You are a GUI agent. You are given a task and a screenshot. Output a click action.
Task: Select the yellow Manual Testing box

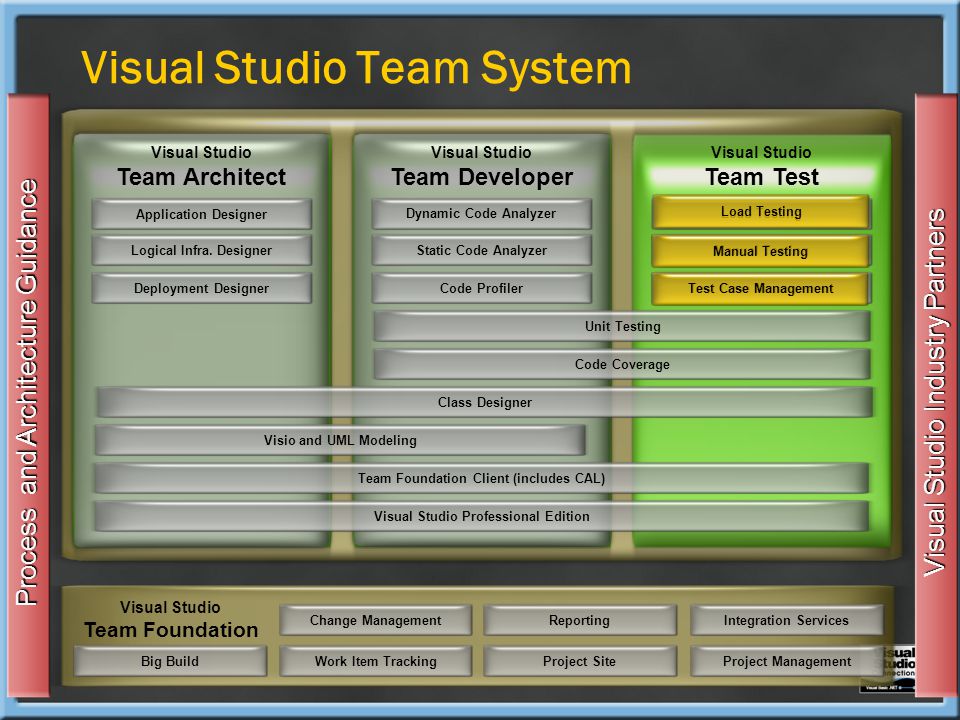(761, 251)
